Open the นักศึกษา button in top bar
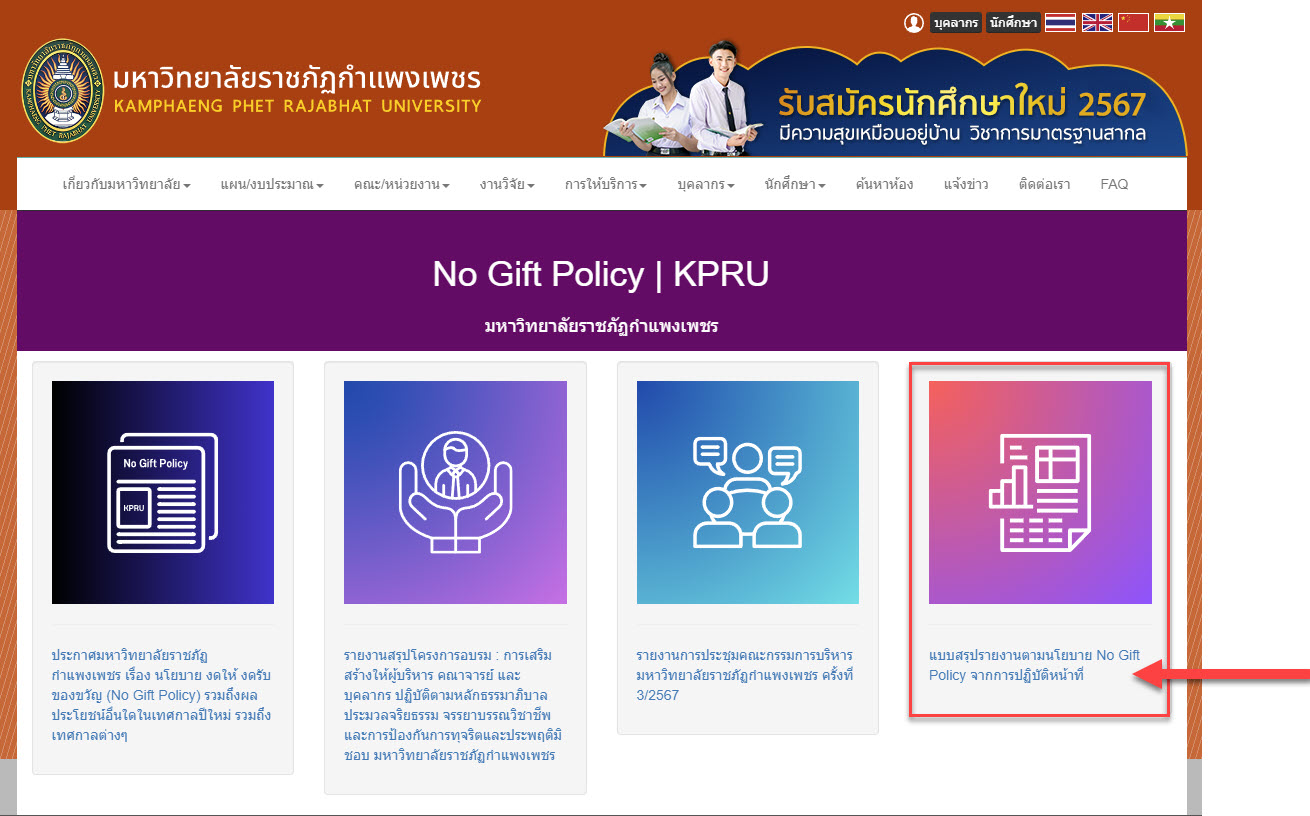The height and width of the screenshot is (816, 1310). (1013, 23)
